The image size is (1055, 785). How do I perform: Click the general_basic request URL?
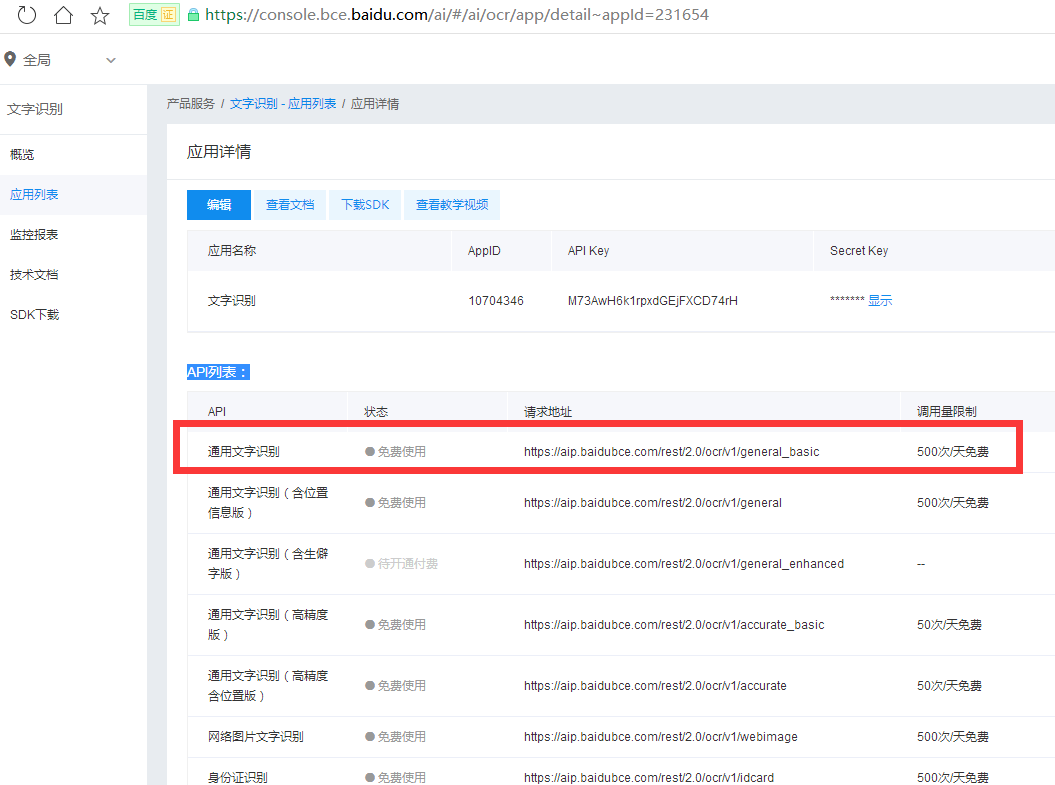tap(671, 452)
